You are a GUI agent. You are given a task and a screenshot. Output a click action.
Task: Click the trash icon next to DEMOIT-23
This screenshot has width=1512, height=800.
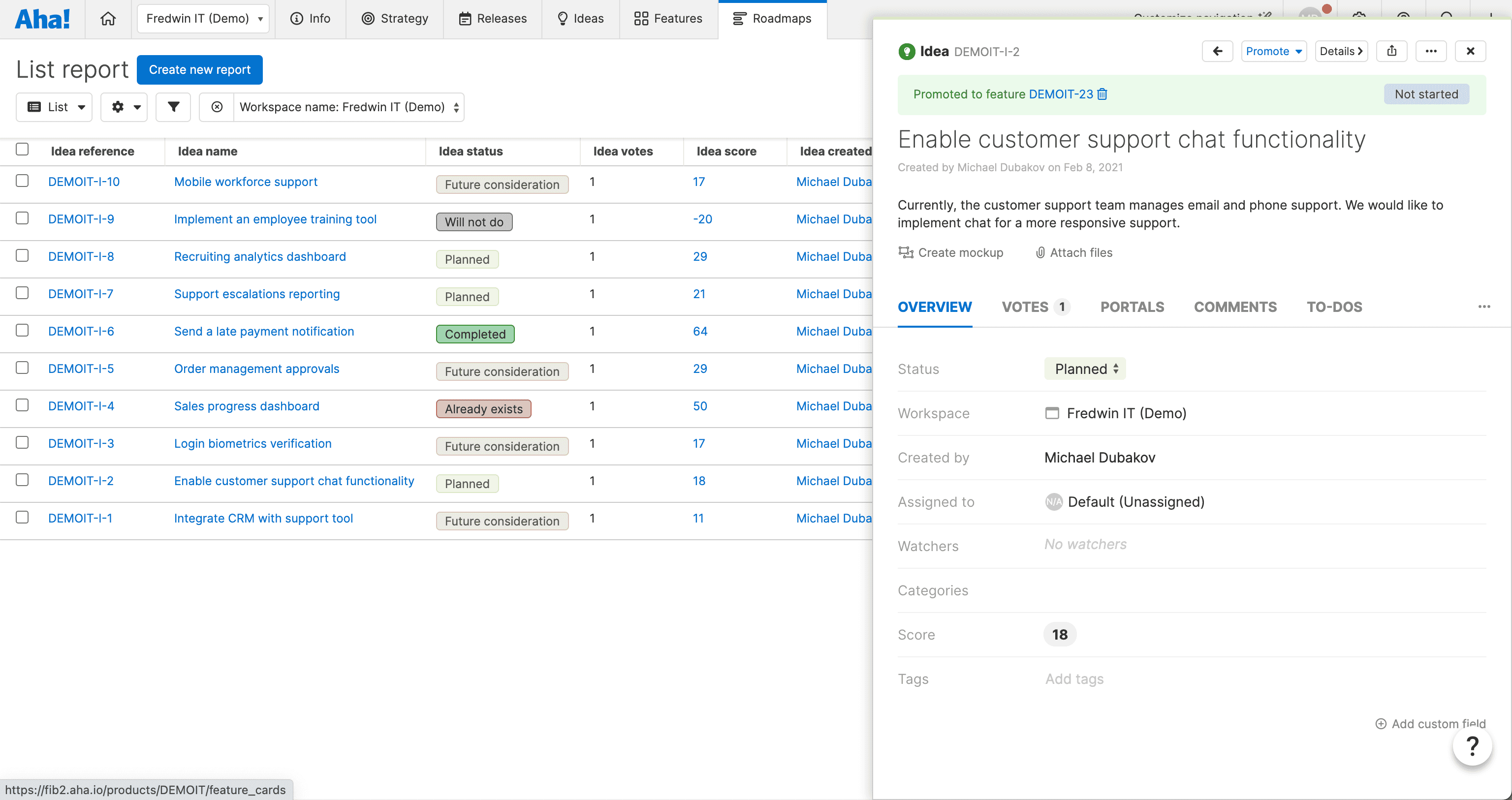pos(1102,94)
